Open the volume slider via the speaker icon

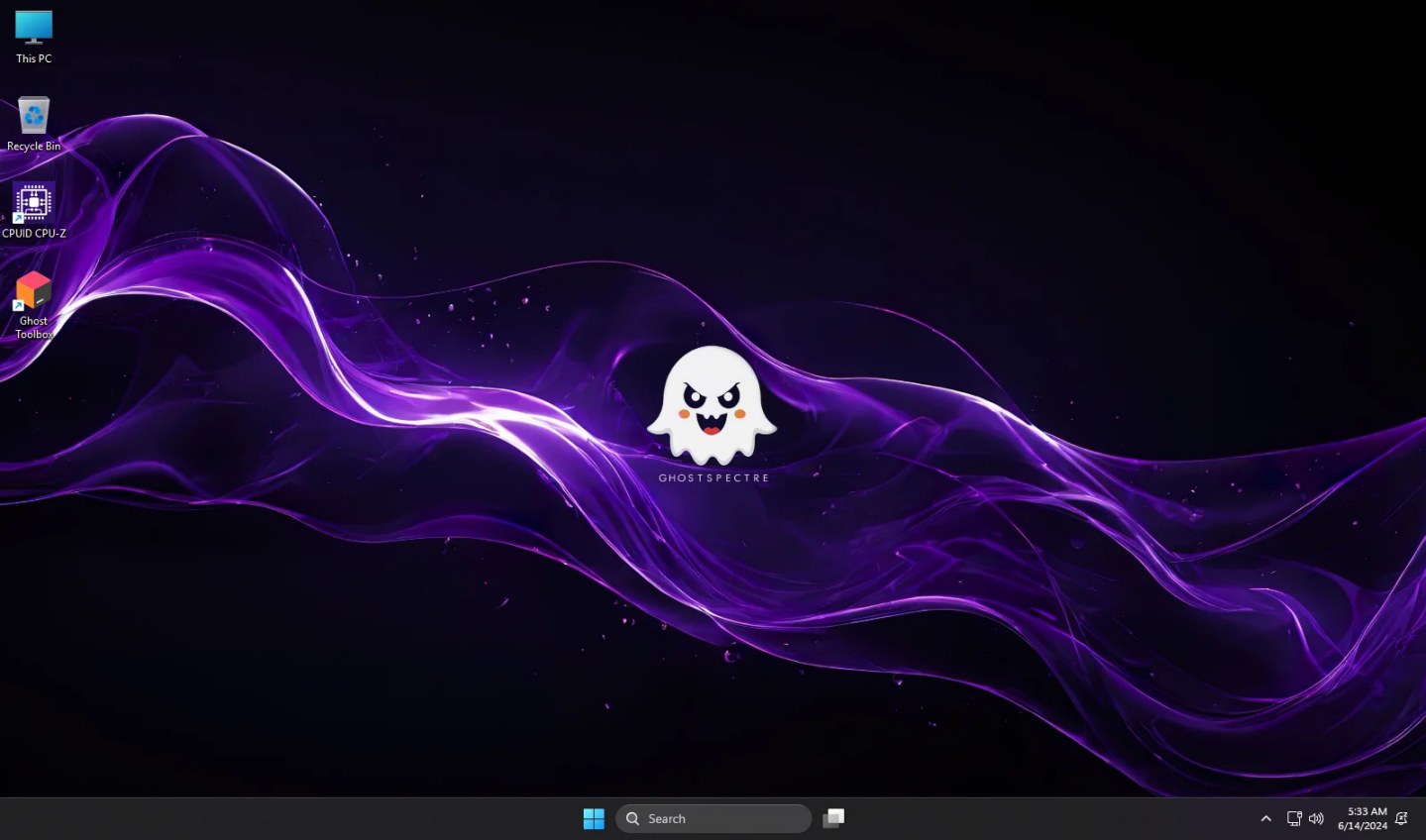pyautogui.click(x=1315, y=818)
